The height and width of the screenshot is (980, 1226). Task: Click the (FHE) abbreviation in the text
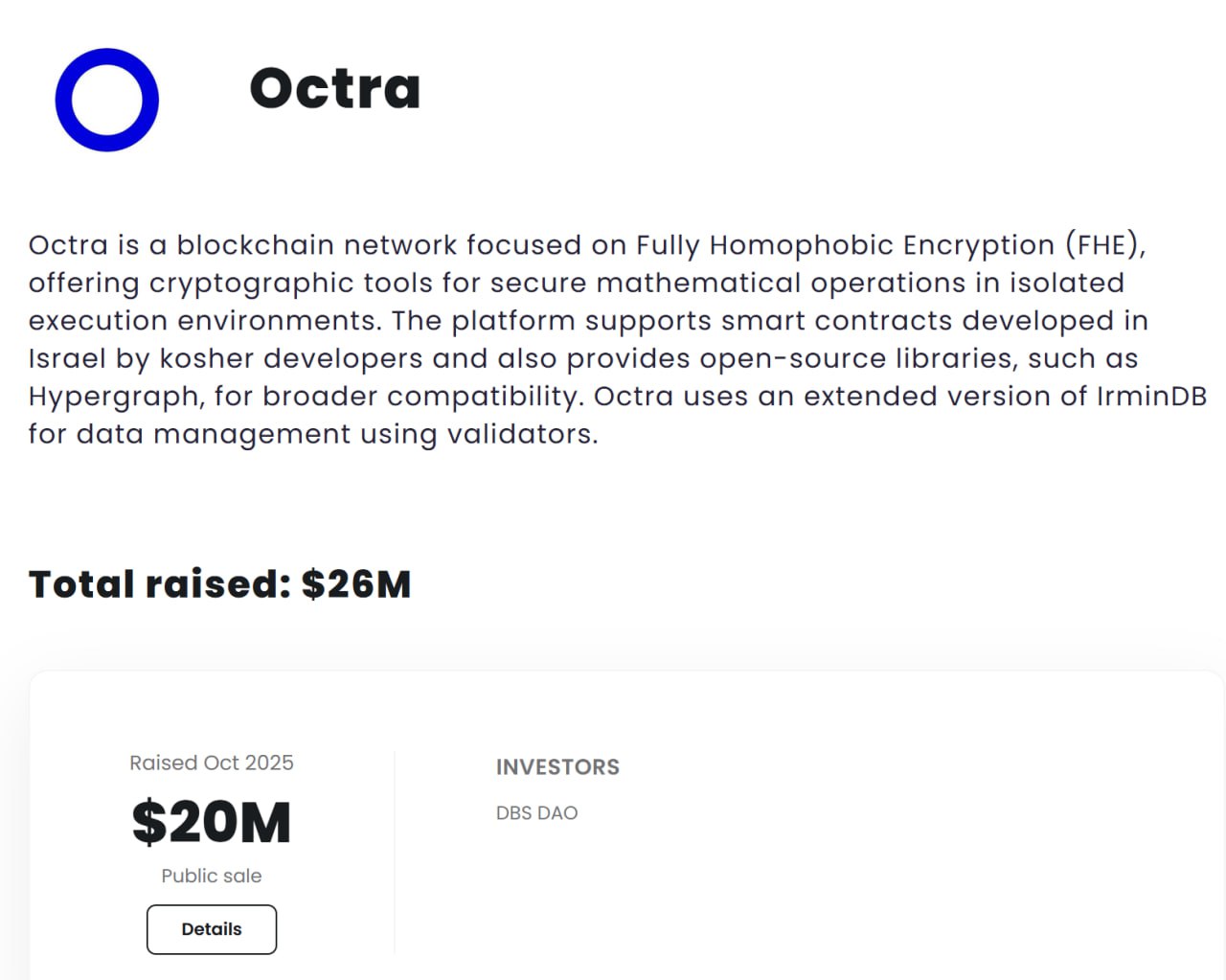pos(1105,245)
